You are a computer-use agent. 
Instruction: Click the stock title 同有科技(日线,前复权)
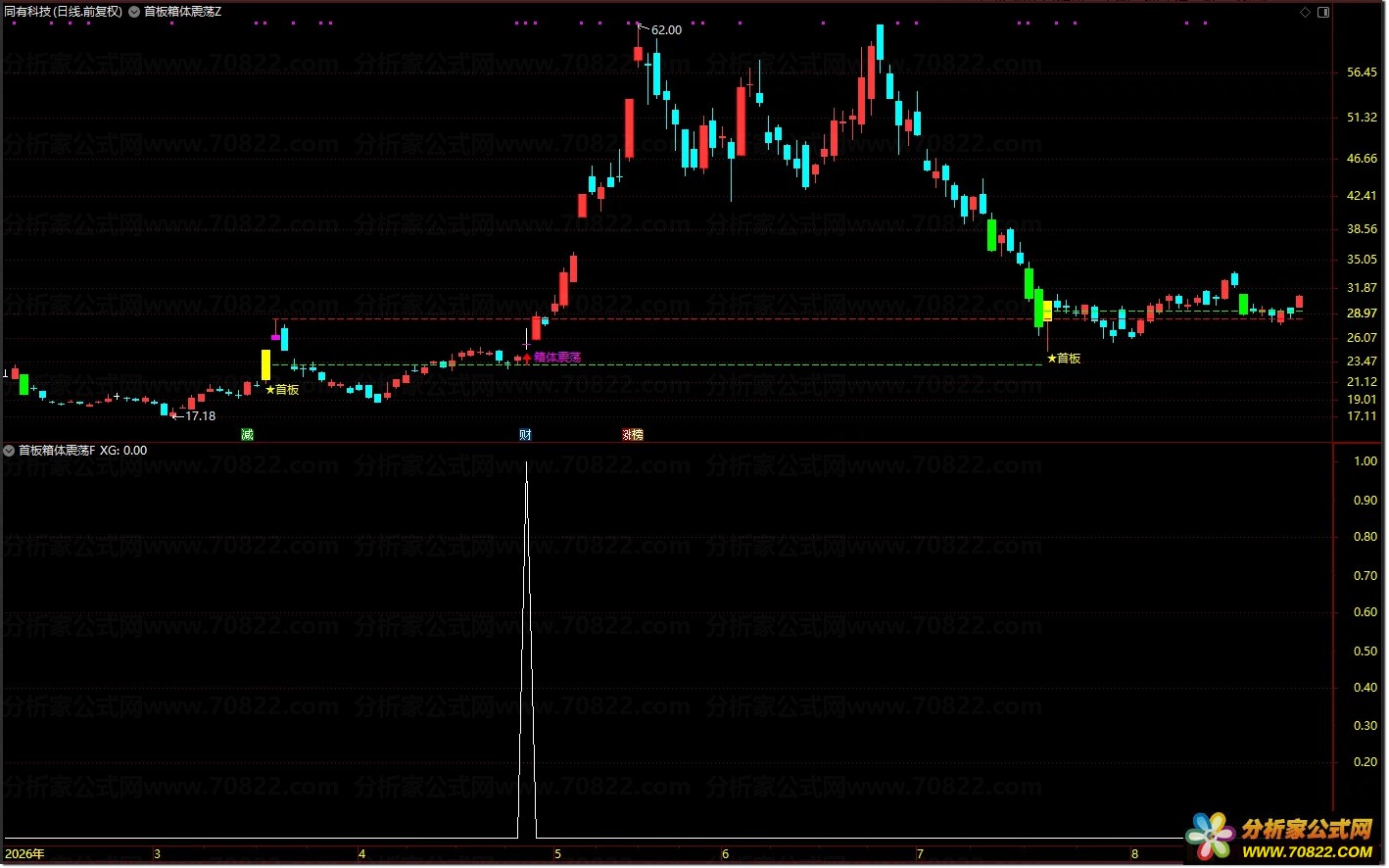[x=64, y=12]
